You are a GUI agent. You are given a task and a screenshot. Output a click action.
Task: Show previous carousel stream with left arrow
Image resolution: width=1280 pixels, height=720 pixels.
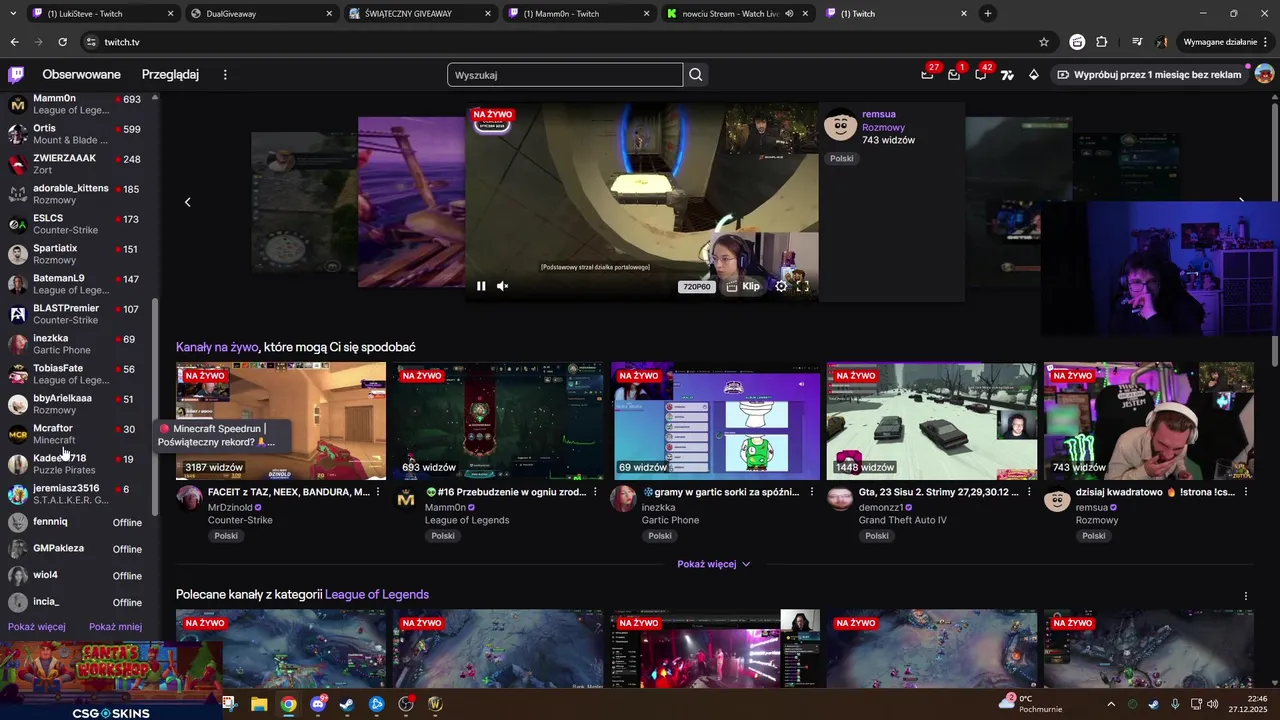point(187,202)
